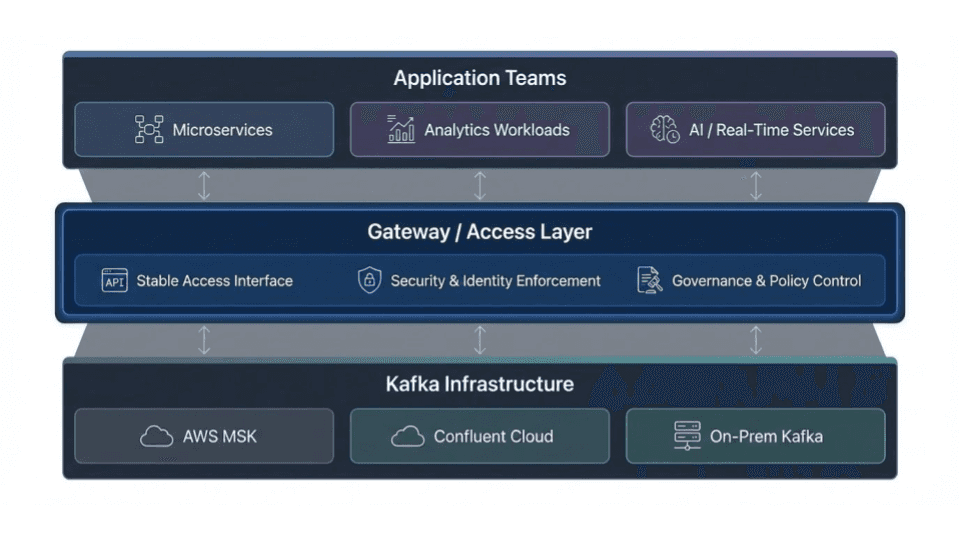Click the arrow above On-Prem Kafka box
This screenshot has width=960, height=540.
click(x=756, y=340)
